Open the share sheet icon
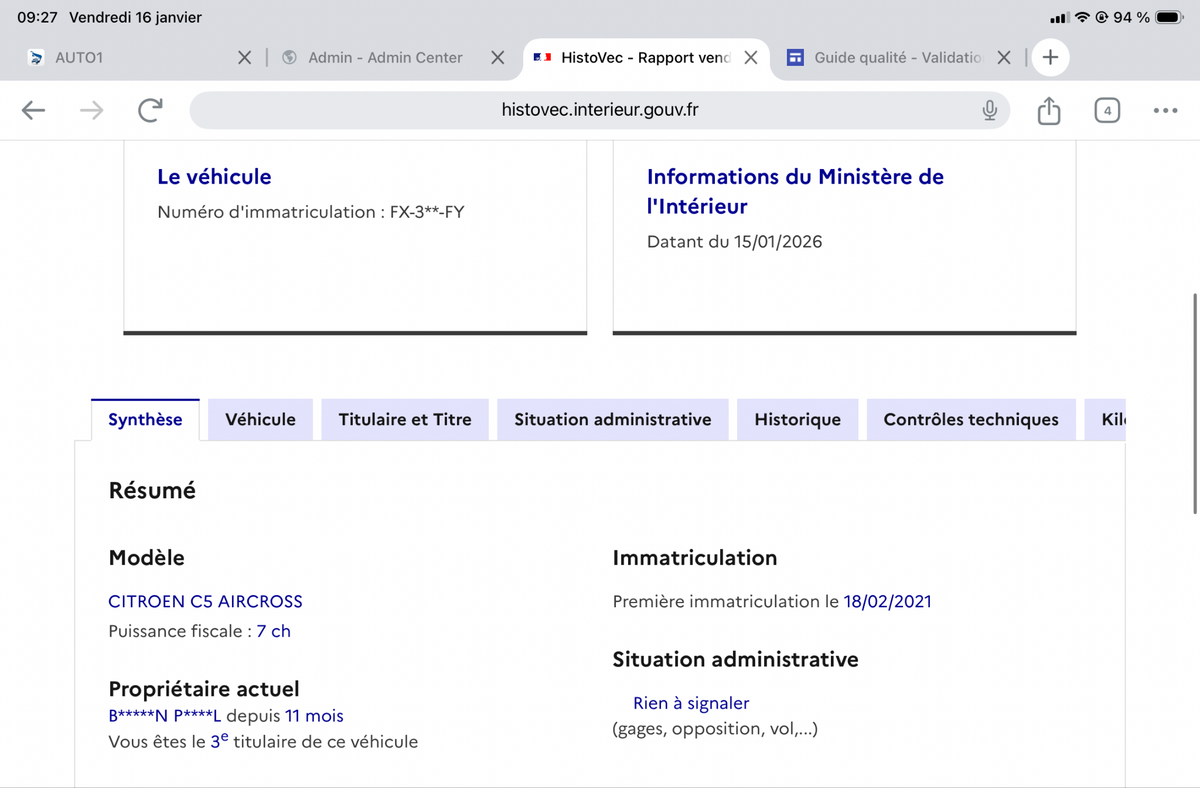Image resolution: width=1200 pixels, height=788 pixels. [x=1048, y=110]
